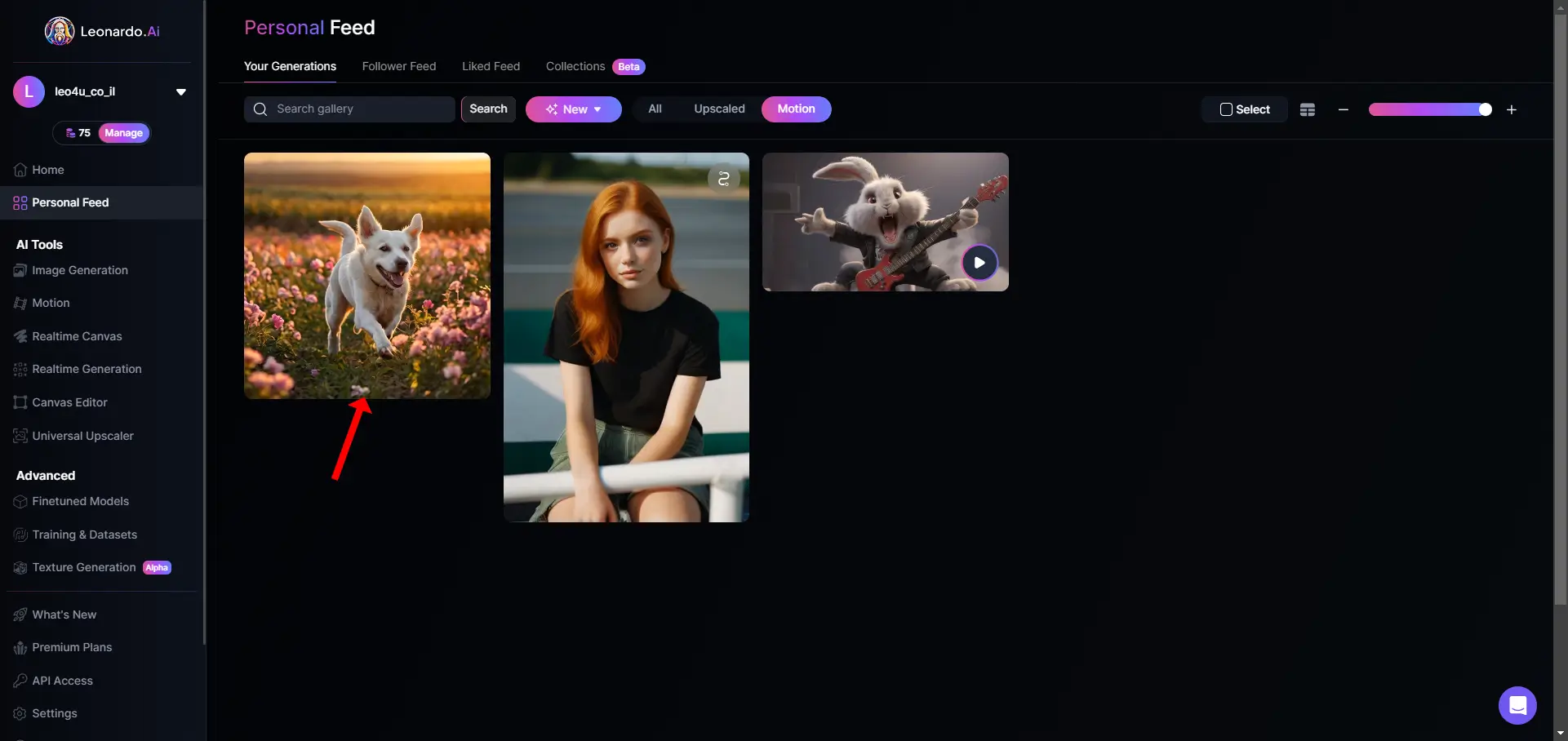The width and height of the screenshot is (1568, 741).
Task: Click the Manage tokens button
Action: tap(123, 133)
